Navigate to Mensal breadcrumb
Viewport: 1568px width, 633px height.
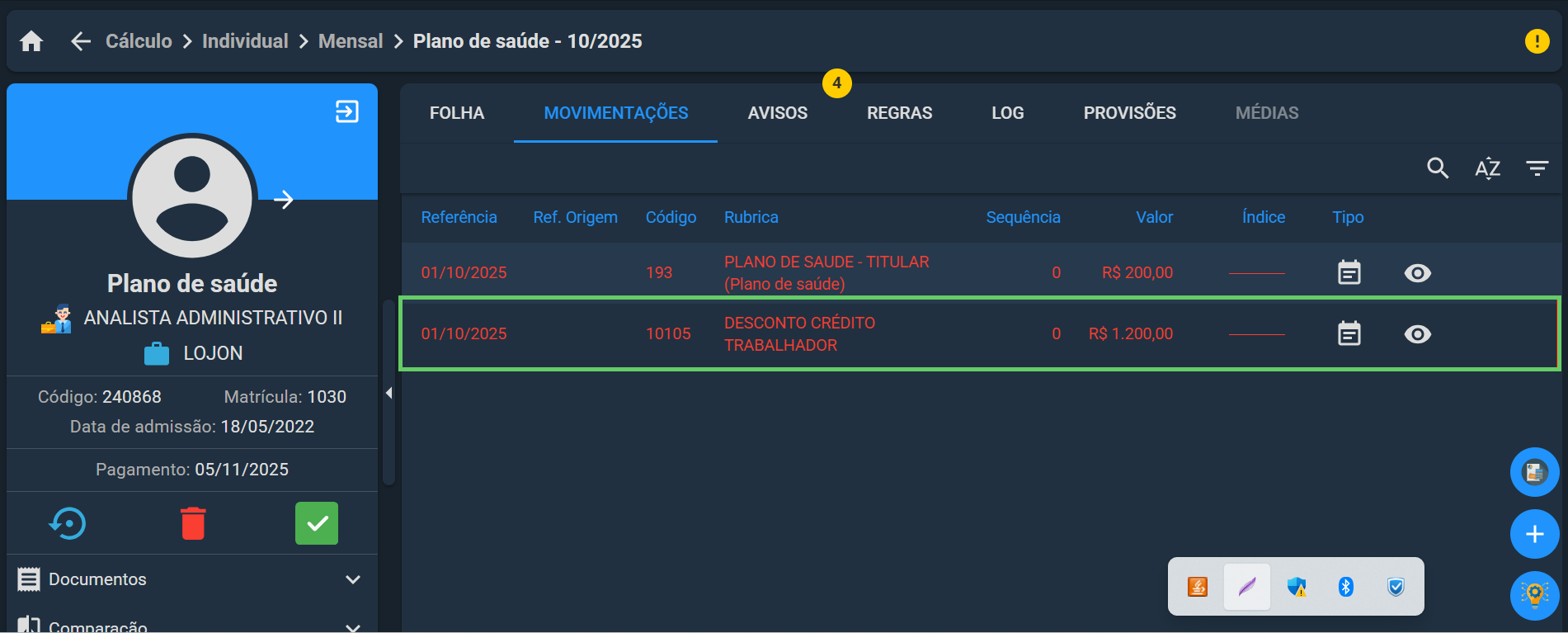pos(351,41)
